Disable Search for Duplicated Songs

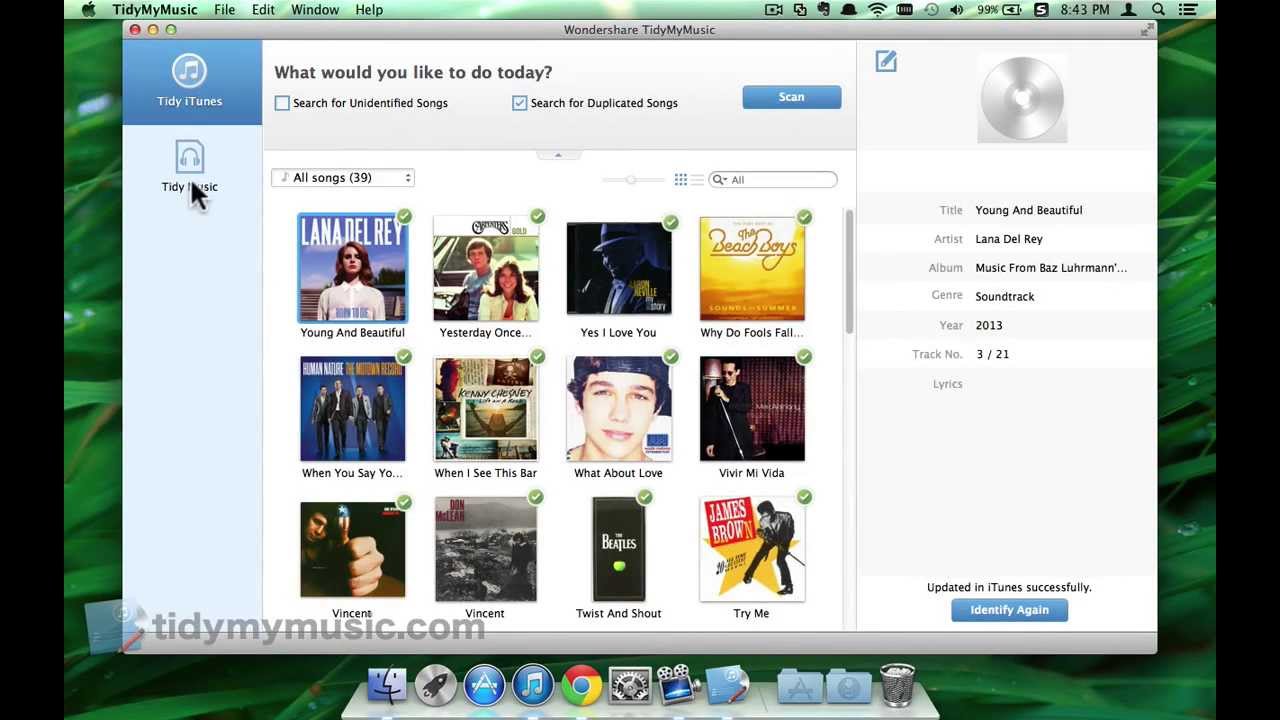519,103
